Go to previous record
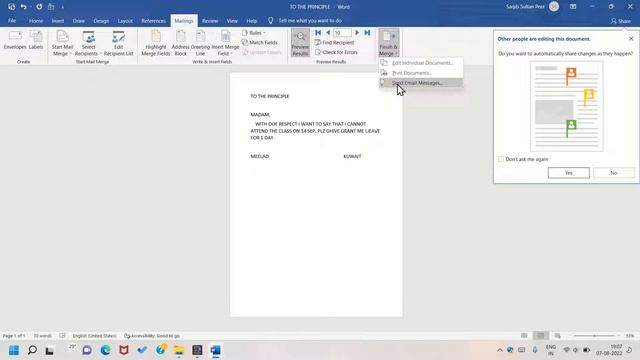The width and height of the screenshot is (640, 360). point(328,33)
